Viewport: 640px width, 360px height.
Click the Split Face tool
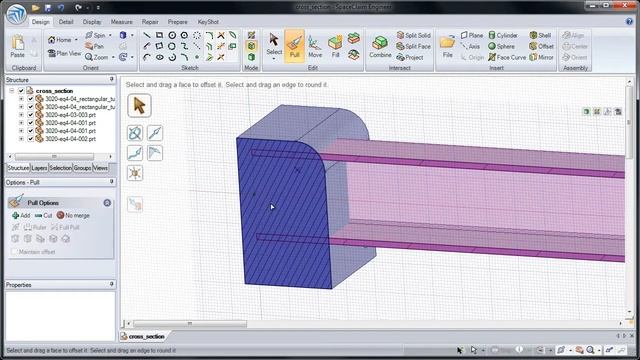coord(413,47)
